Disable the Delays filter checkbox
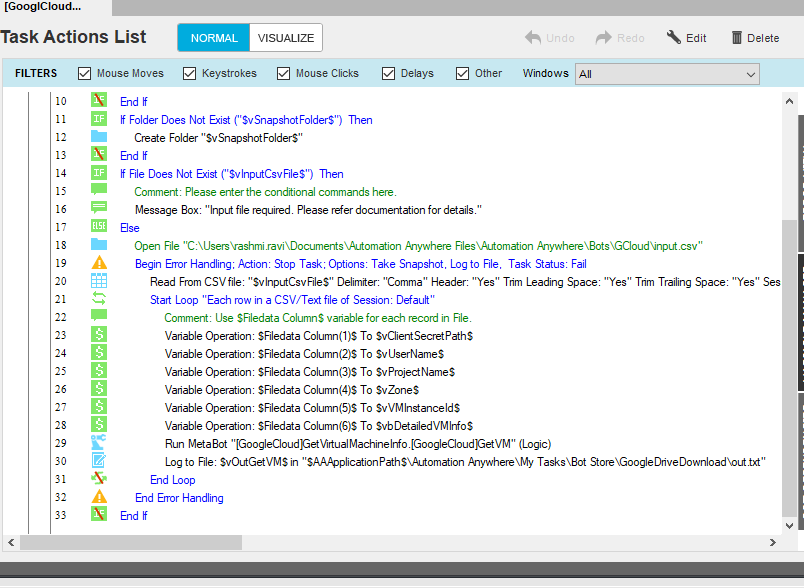 [x=389, y=73]
